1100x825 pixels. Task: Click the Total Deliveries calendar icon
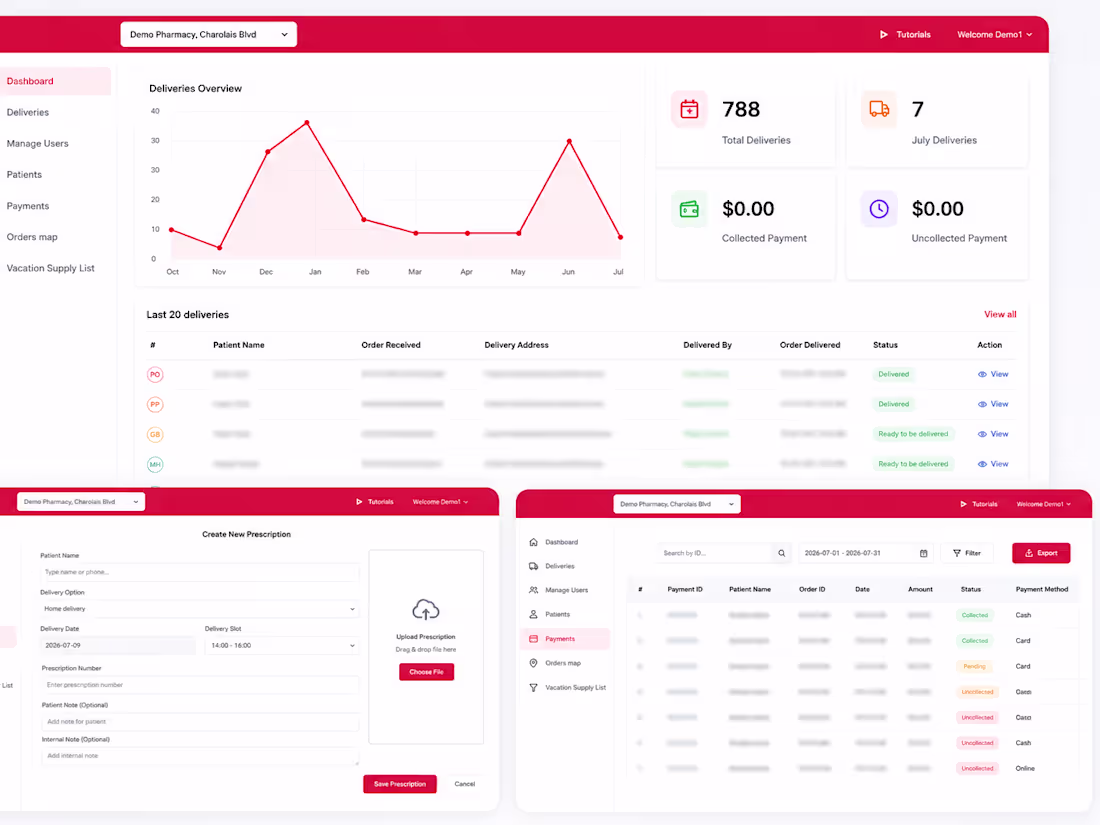tap(689, 109)
